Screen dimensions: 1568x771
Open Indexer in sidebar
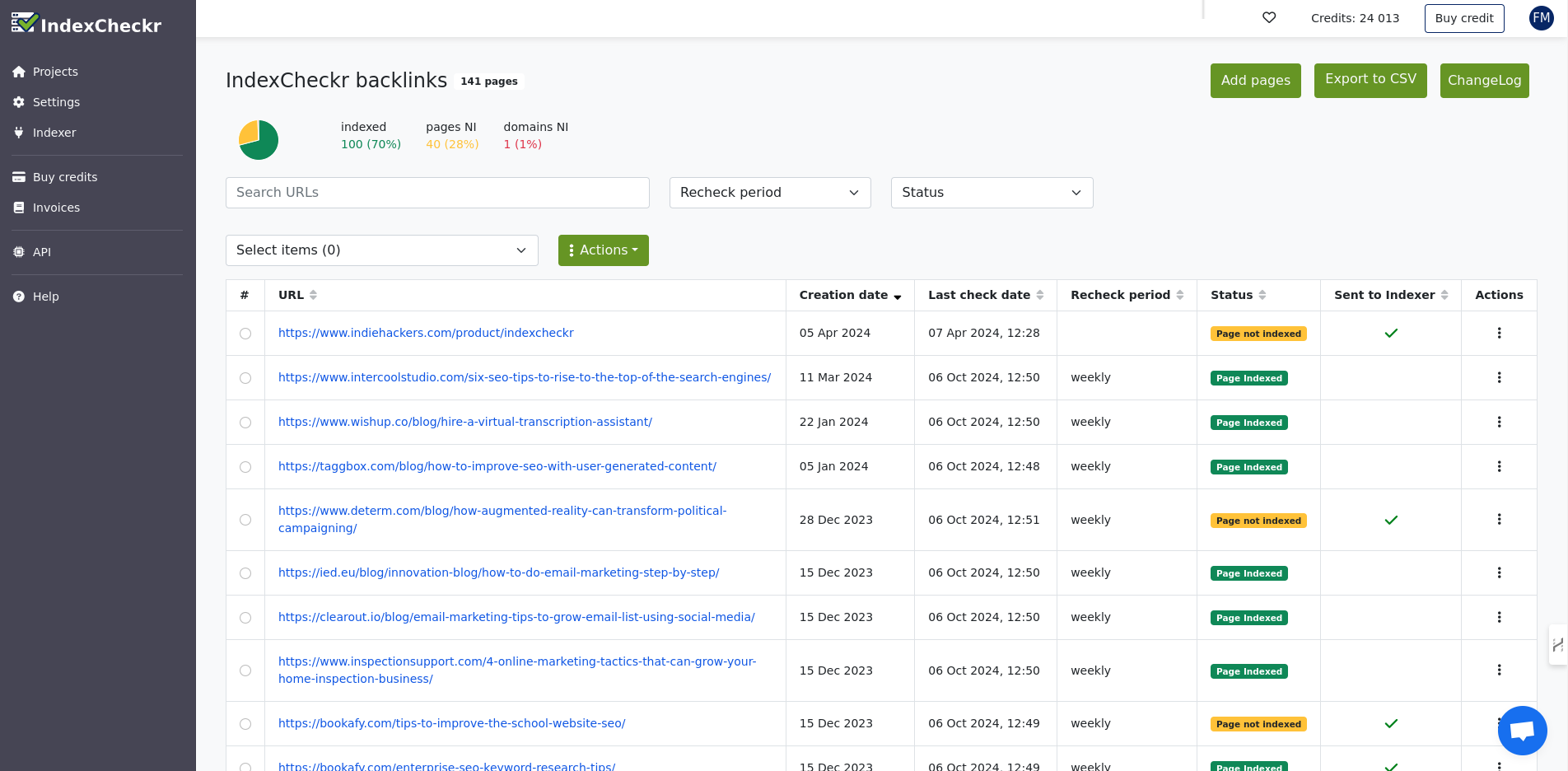click(54, 133)
